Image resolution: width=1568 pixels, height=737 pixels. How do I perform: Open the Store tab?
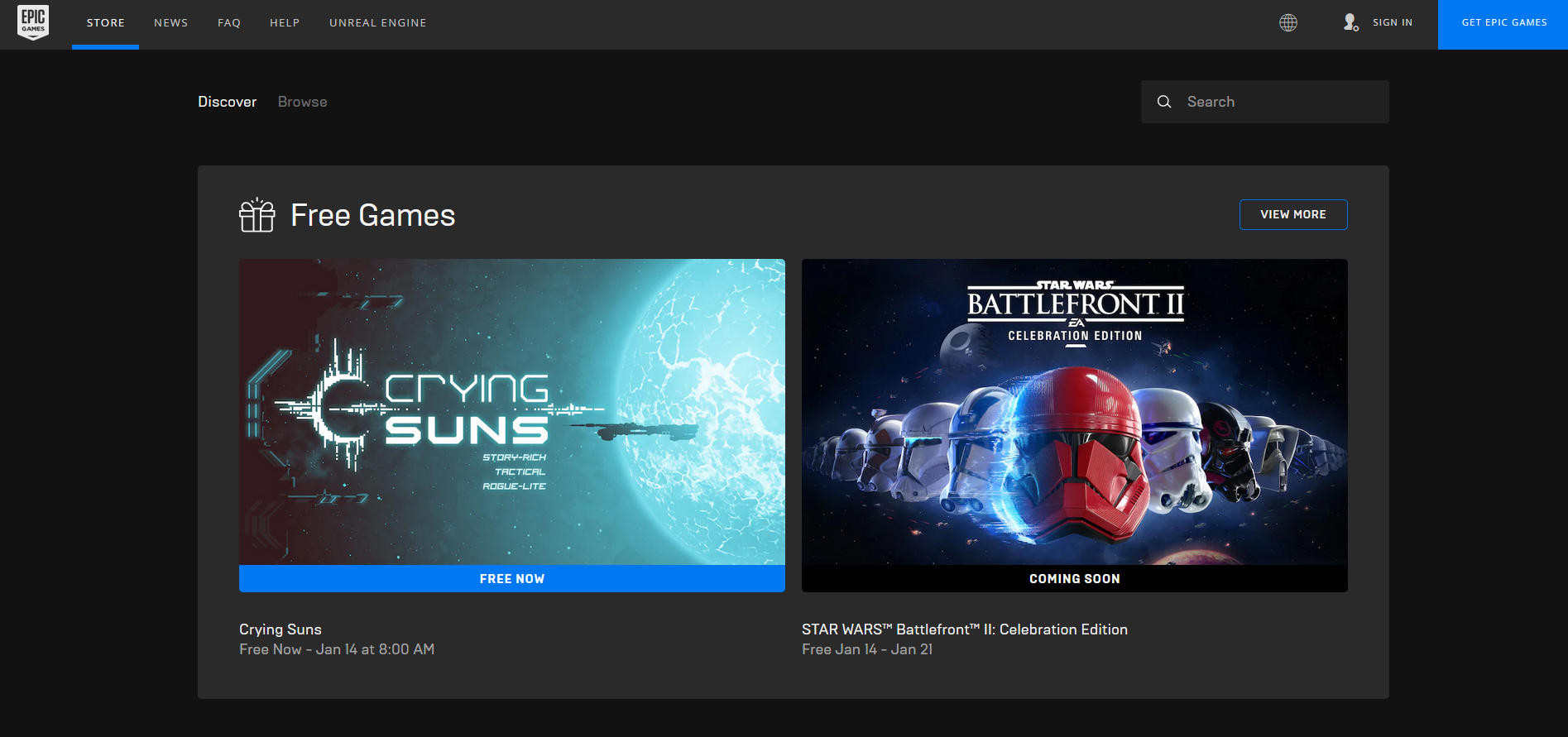click(105, 23)
